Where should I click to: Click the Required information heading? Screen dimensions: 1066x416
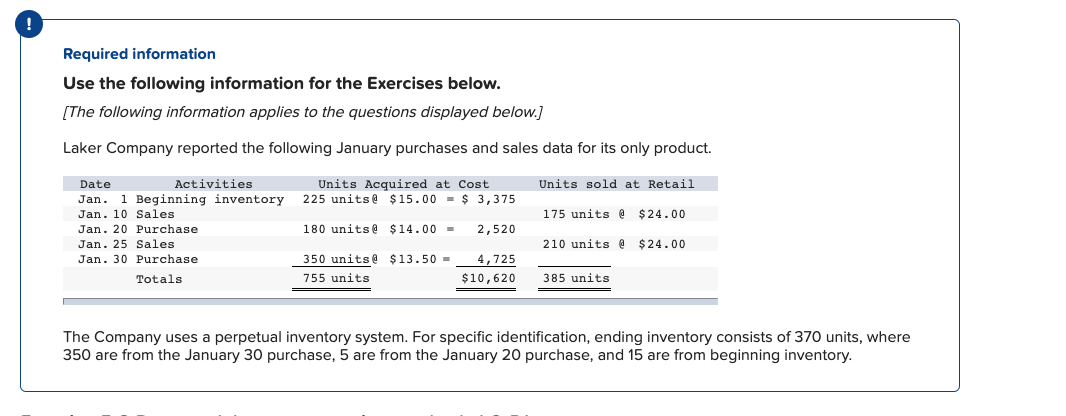coord(139,54)
